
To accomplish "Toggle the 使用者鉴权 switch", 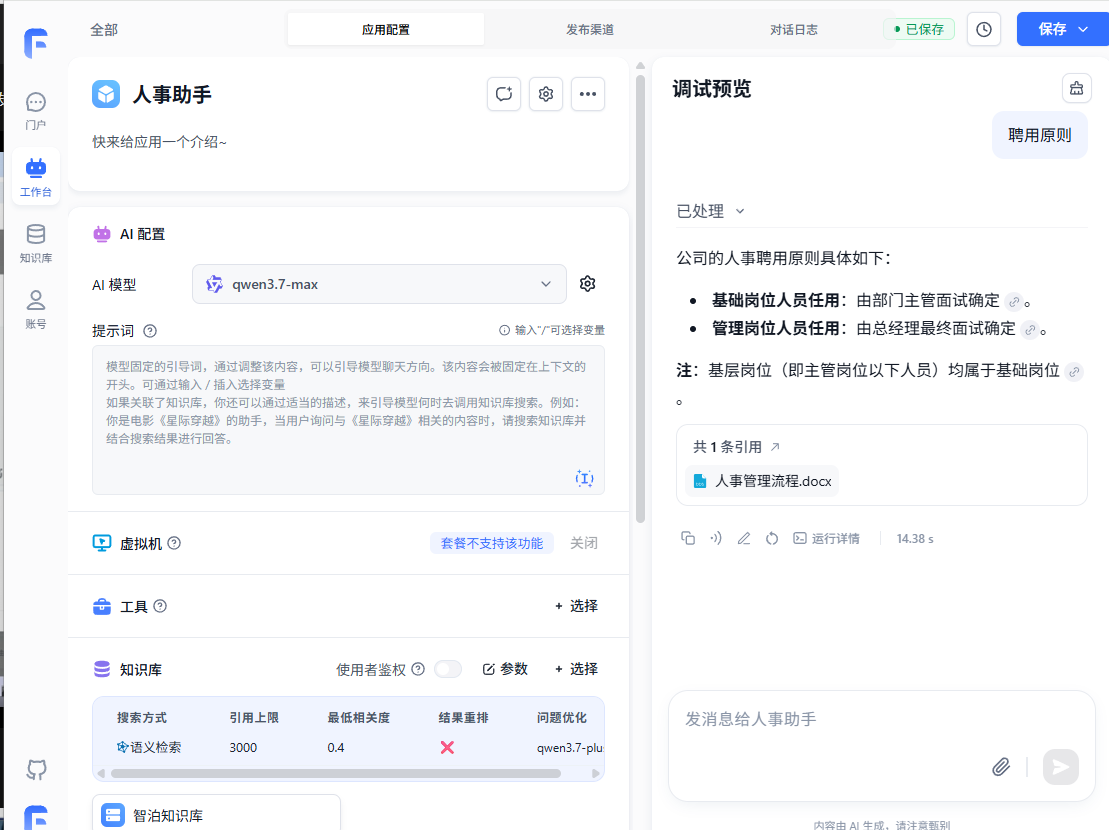I will tap(448, 669).
